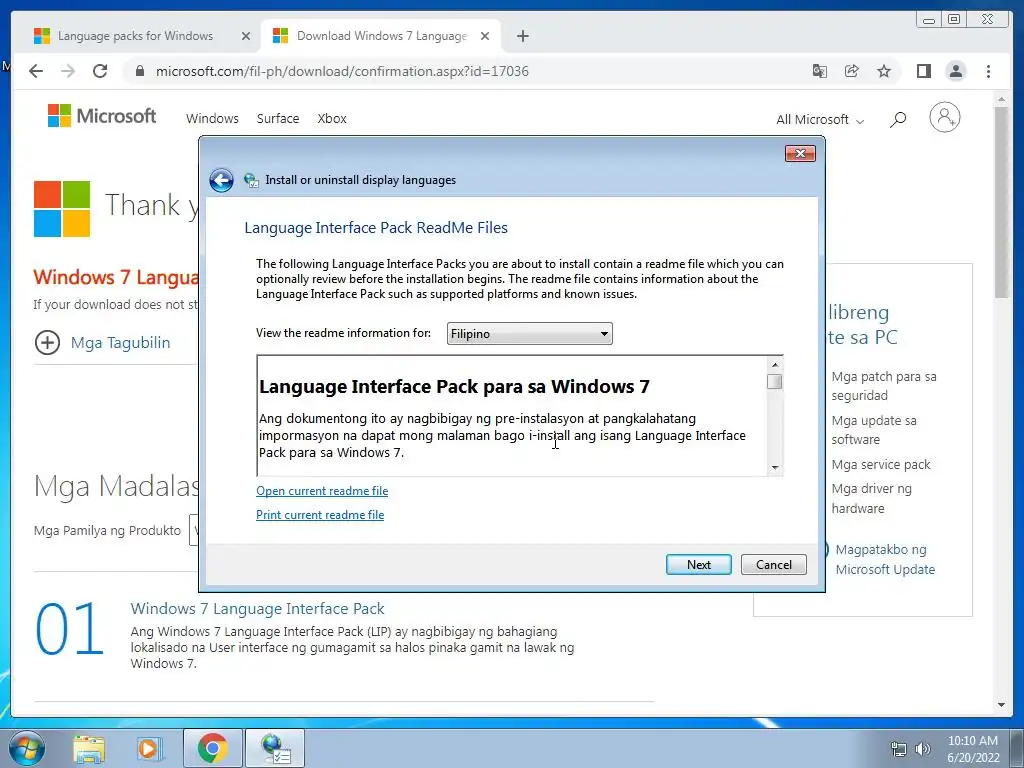The height and width of the screenshot is (768, 1024).
Task: Open the Windows menu in Microsoft header
Action: pos(212,119)
